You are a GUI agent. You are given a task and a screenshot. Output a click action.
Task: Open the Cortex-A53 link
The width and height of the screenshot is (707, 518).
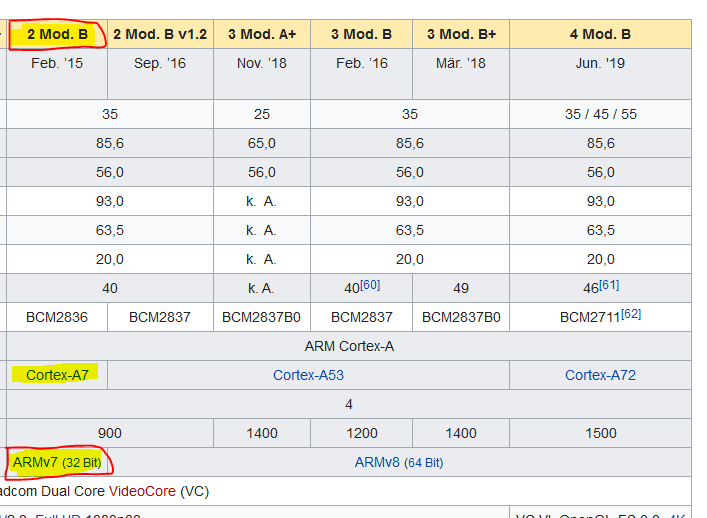pos(308,375)
